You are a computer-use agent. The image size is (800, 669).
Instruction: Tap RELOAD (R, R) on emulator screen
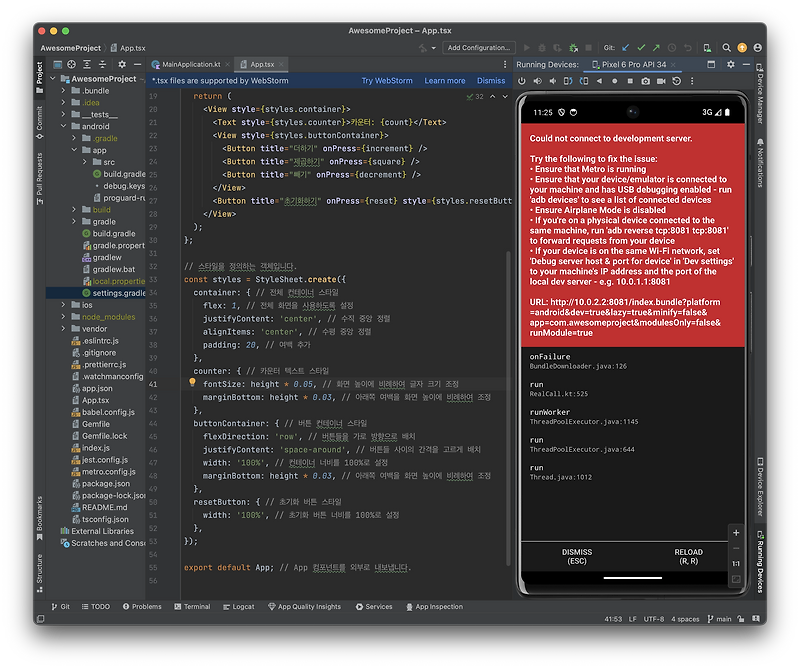tap(688, 556)
